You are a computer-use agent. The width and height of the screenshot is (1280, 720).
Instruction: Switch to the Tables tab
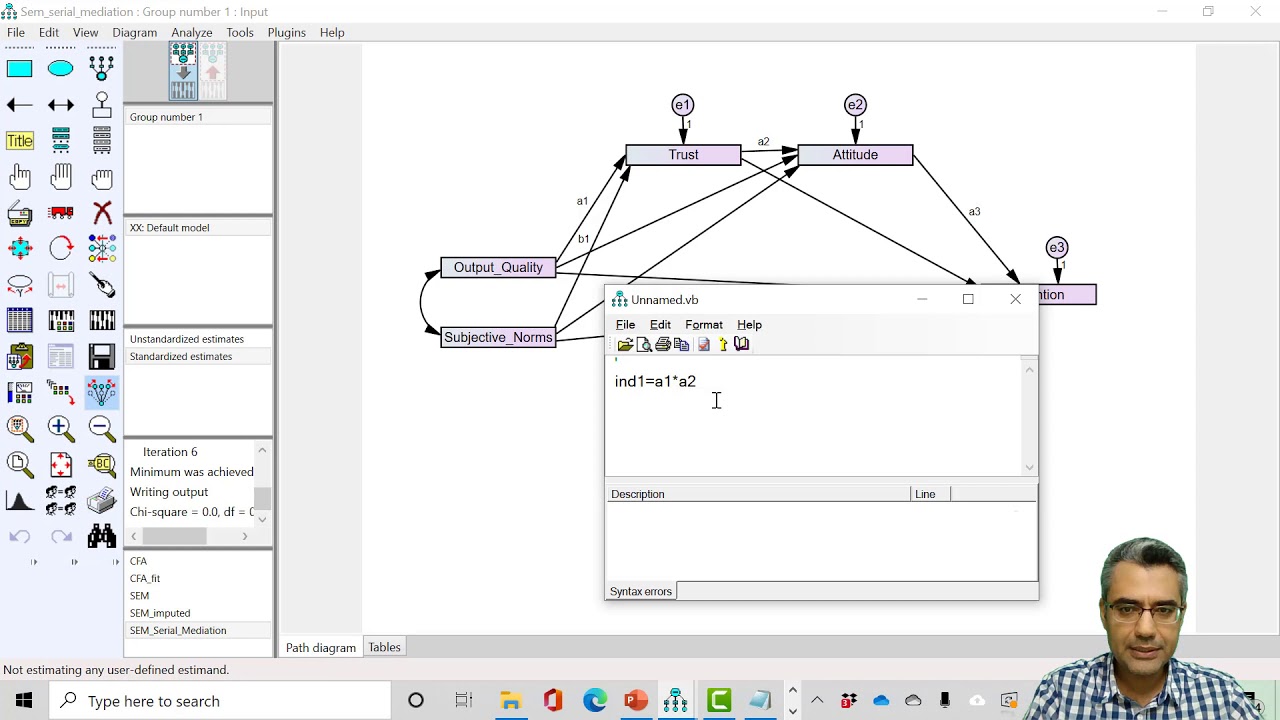pyautogui.click(x=384, y=647)
